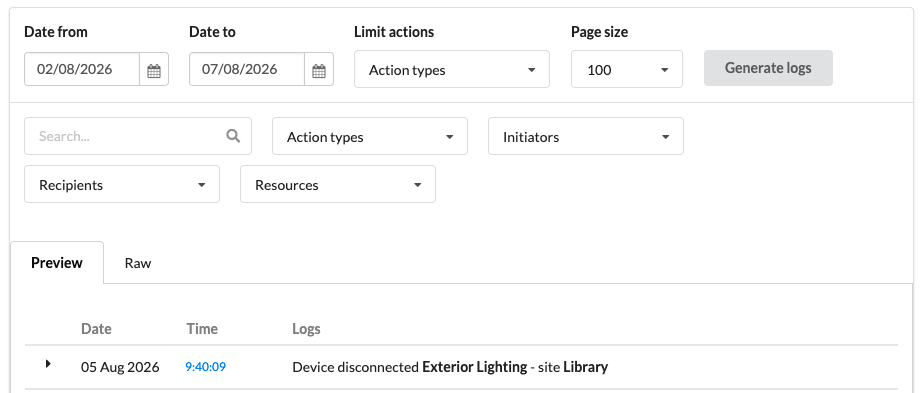Click the search magnifier icon
Image resolution: width=920 pixels, height=393 pixels.
click(233, 136)
